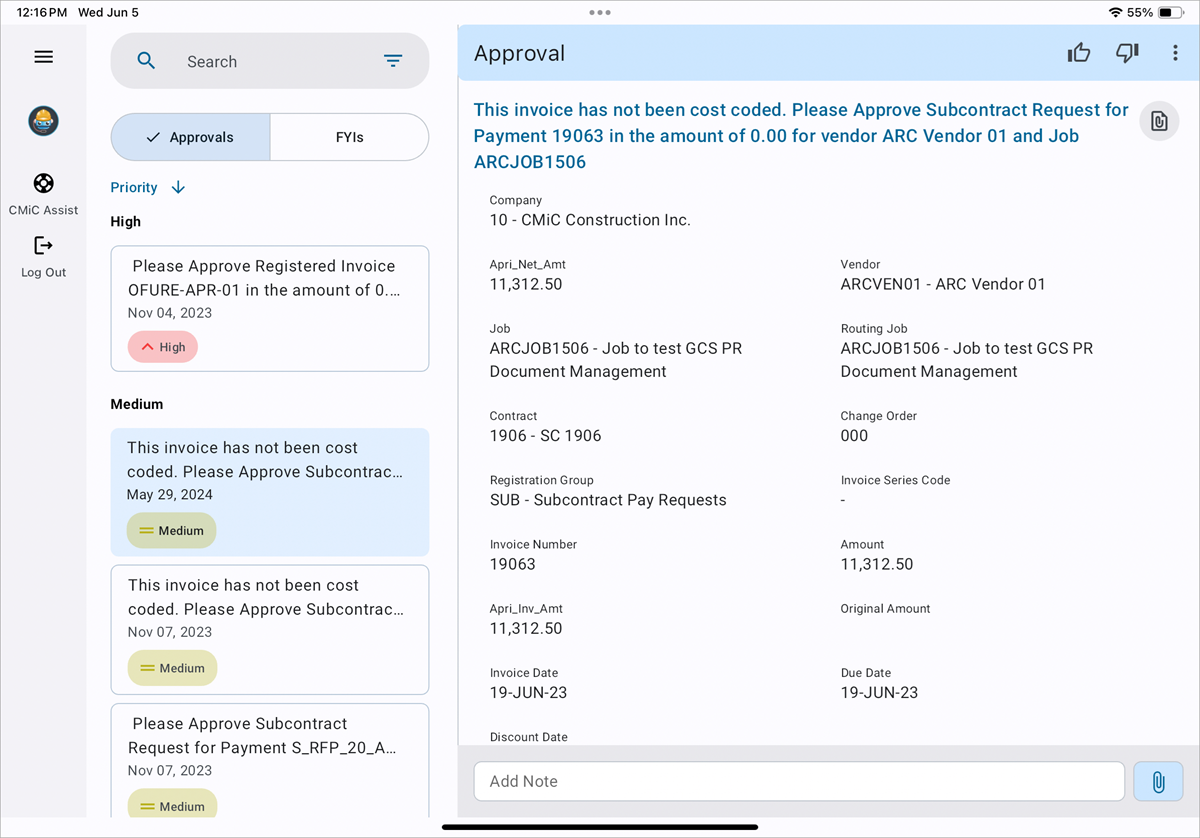Click the sort direction arrow next to Priority
1200x838 pixels.
pos(178,187)
